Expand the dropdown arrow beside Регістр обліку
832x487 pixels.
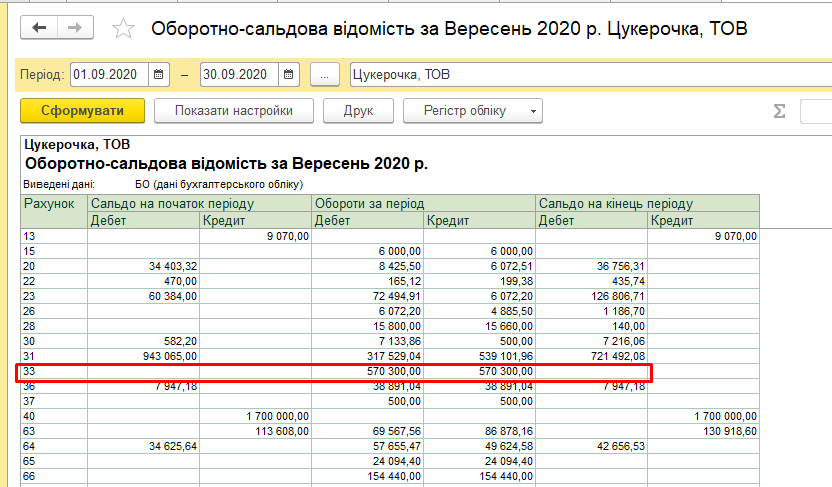click(534, 111)
